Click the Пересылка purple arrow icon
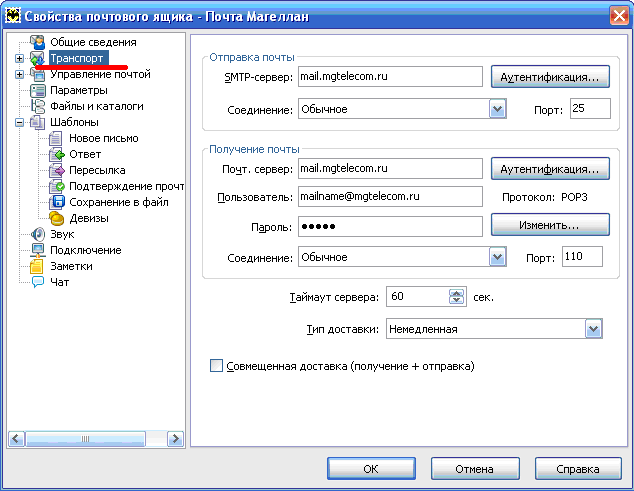The height and width of the screenshot is (491, 634). tap(57, 170)
